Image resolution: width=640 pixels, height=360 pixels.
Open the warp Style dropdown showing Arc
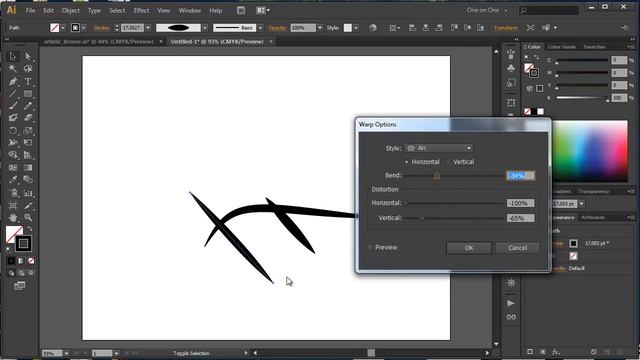click(x=439, y=148)
